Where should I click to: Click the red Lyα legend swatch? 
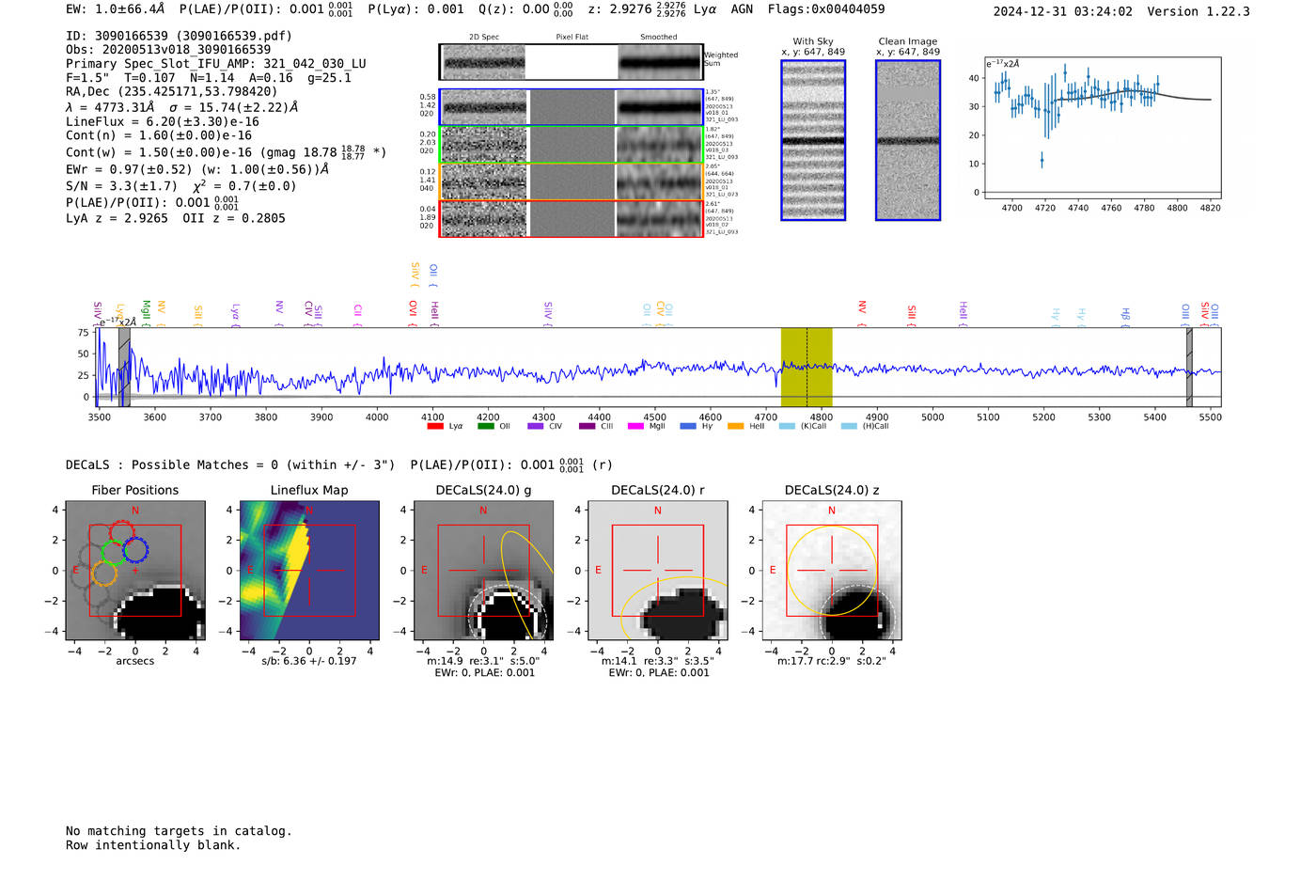point(435,426)
